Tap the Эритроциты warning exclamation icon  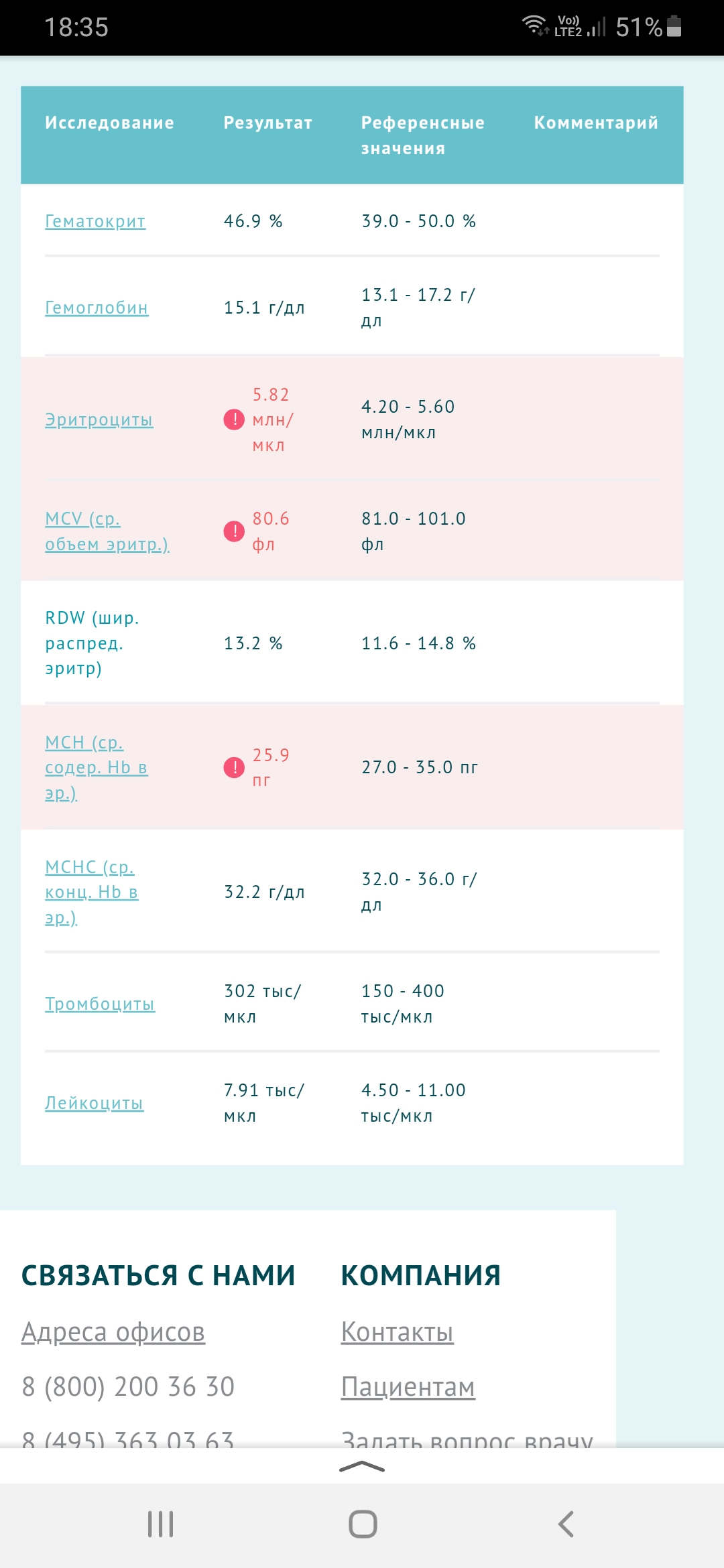(x=234, y=419)
